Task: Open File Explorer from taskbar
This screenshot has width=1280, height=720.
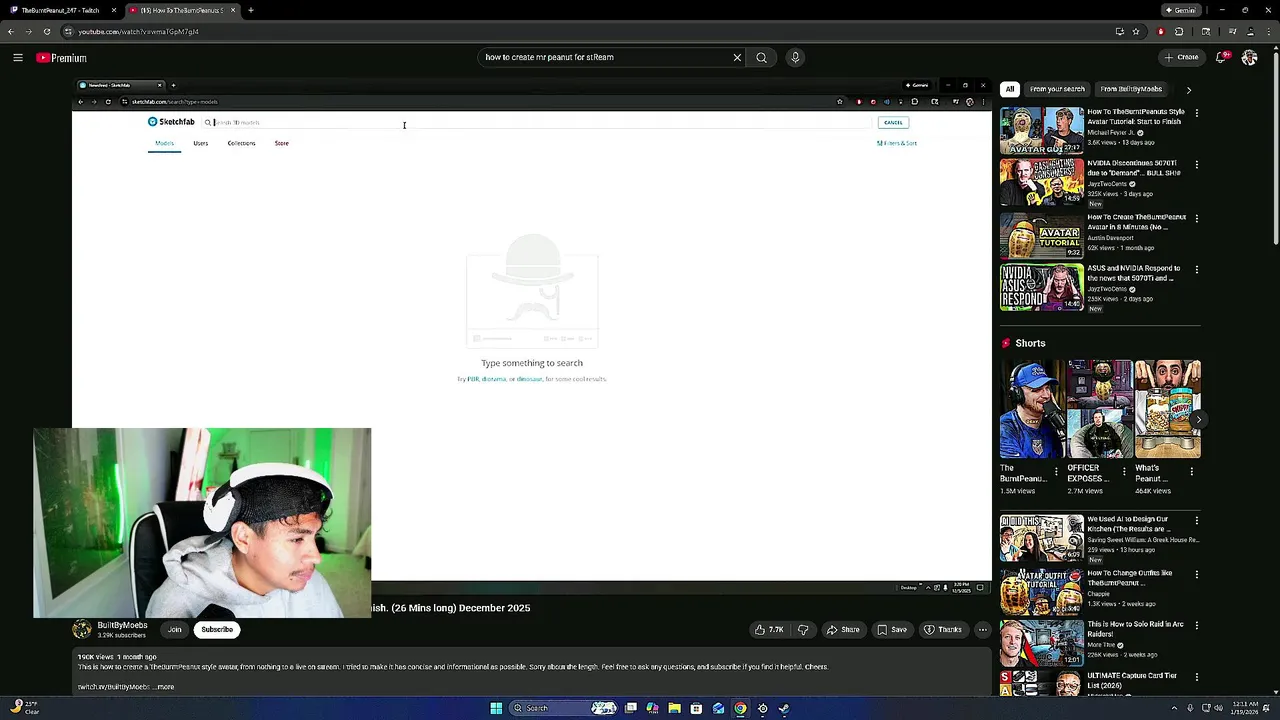Action: coord(674,708)
